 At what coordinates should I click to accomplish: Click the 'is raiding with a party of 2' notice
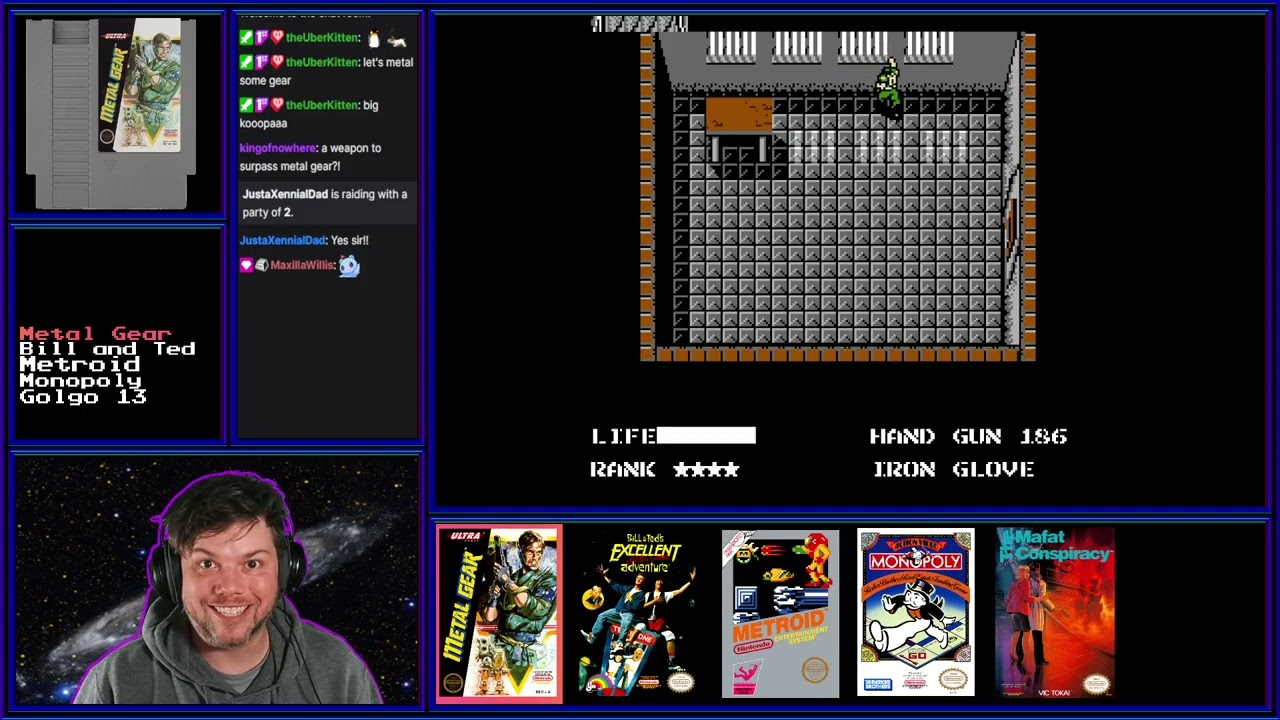pos(325,203)
